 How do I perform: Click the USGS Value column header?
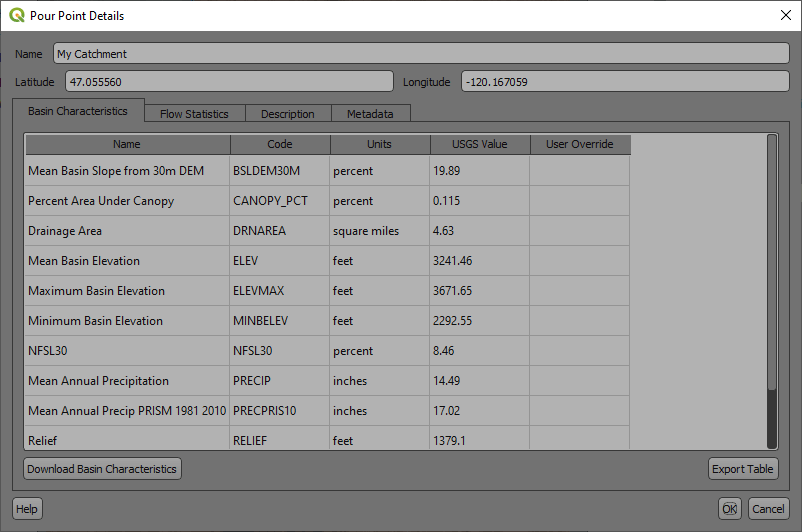coord(480,144)
